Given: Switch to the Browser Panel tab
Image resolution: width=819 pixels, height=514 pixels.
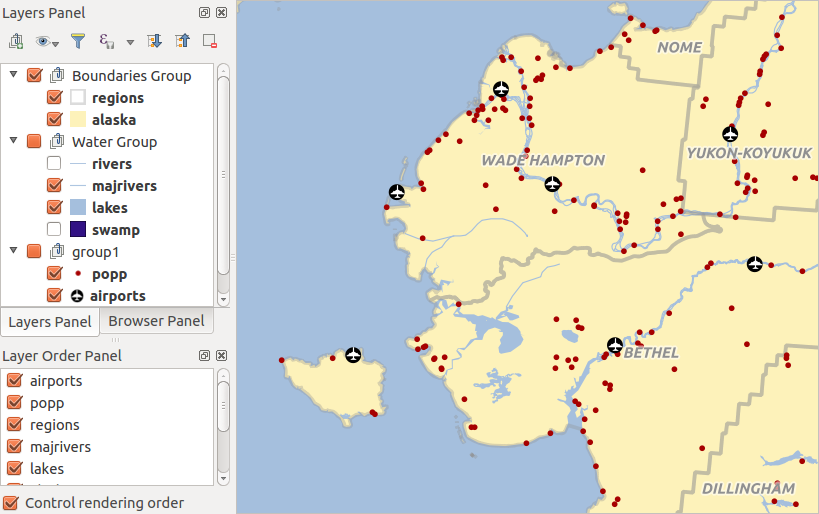Looking at the screenshot, I should click(156, 321).
